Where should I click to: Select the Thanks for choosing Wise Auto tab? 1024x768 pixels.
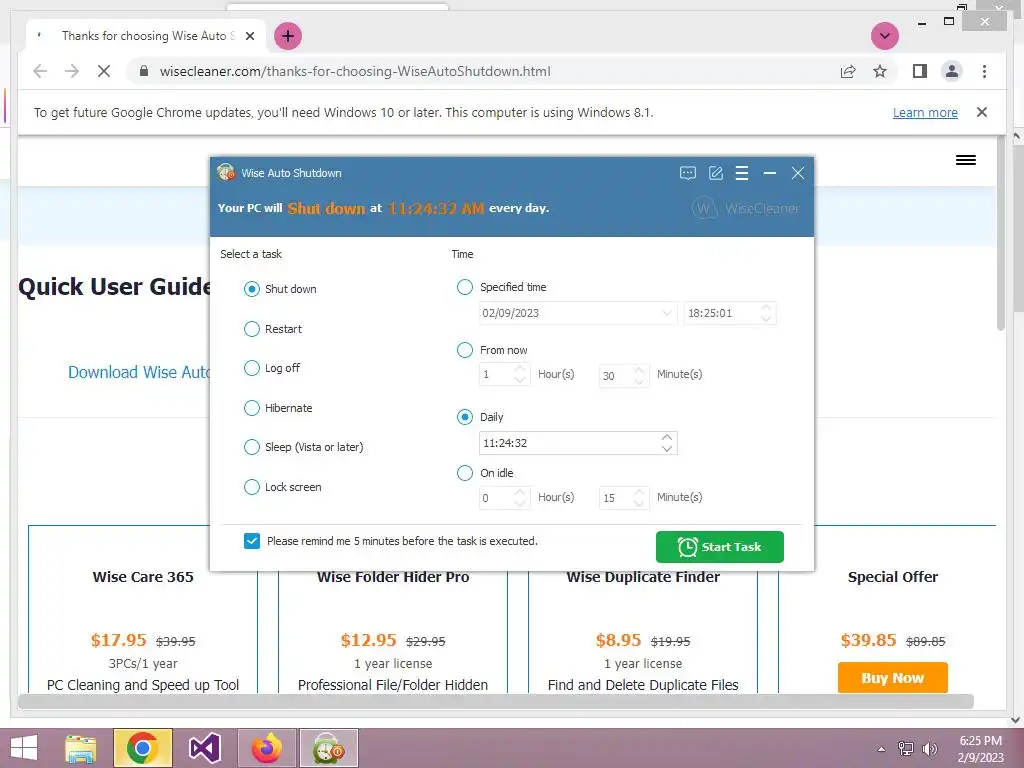(147, 36)
